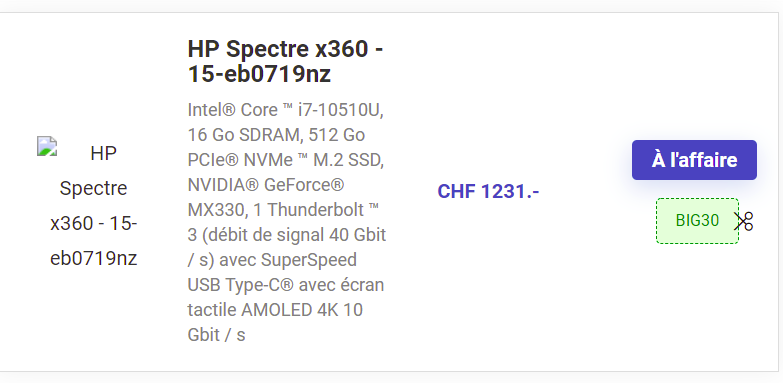Click the HP Spectre product thumbnail alt text
This screenshot has height=383, width=783.
click(93, 205)
